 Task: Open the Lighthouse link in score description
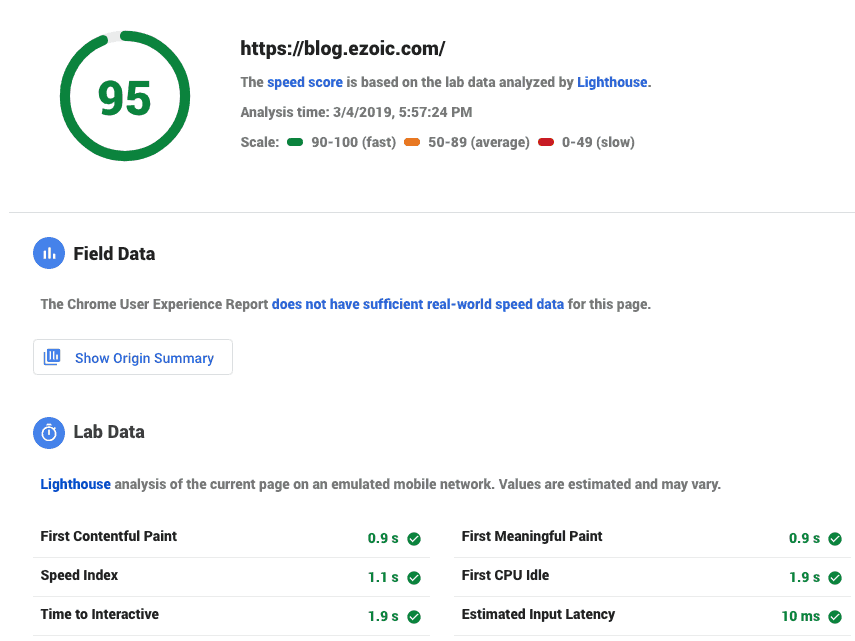612,82
